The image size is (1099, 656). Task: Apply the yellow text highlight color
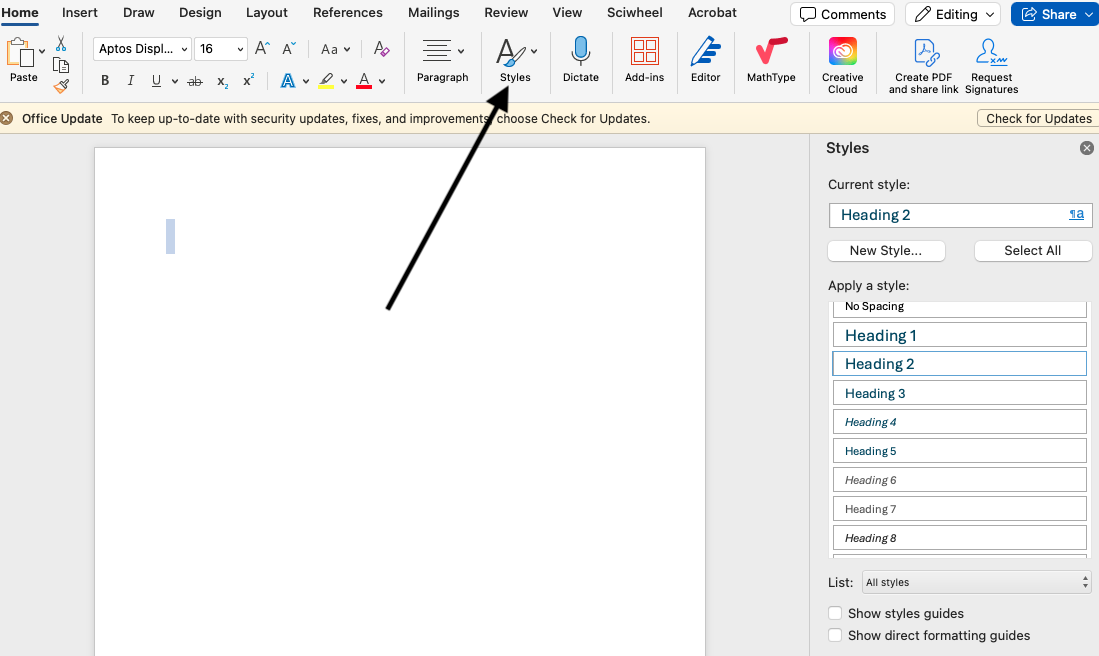[x=326, y=81]
